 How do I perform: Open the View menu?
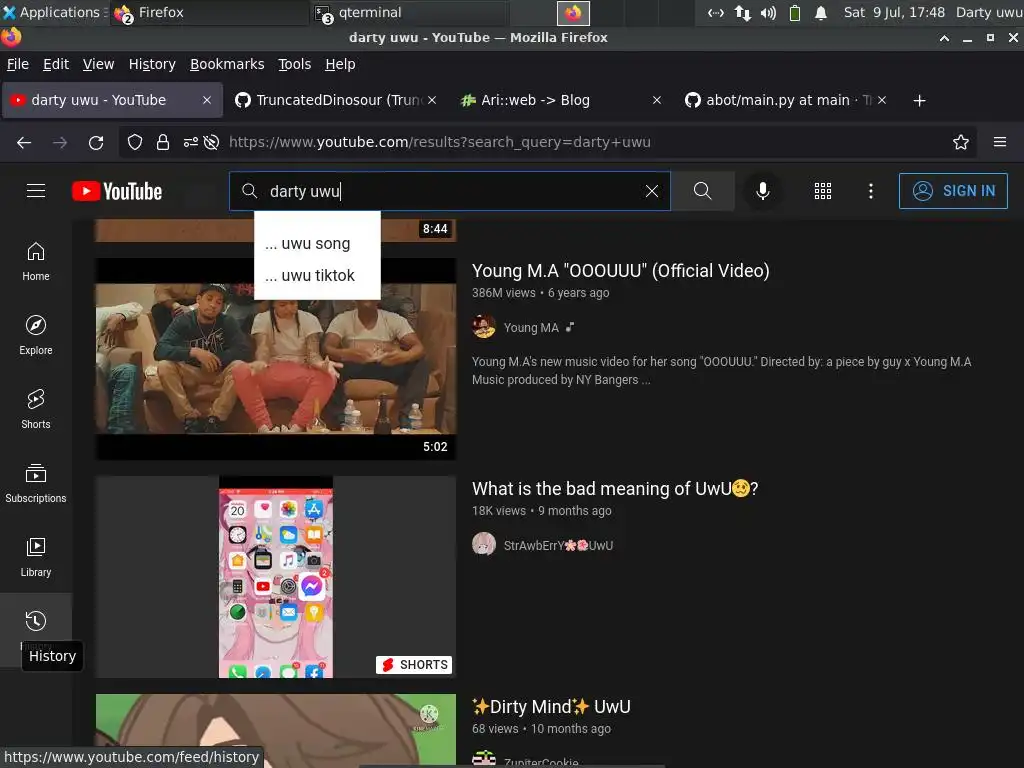(x=99, y=64)
